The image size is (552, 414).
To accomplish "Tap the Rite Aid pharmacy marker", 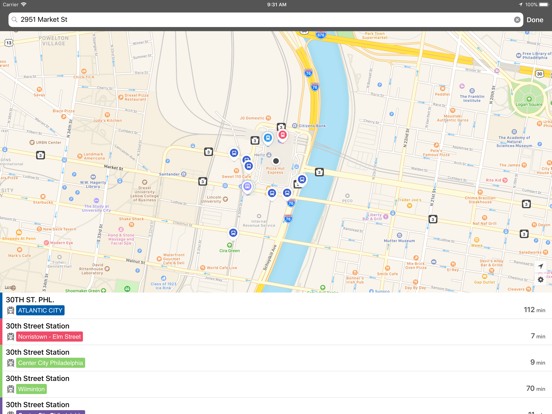I will [505, 180].
